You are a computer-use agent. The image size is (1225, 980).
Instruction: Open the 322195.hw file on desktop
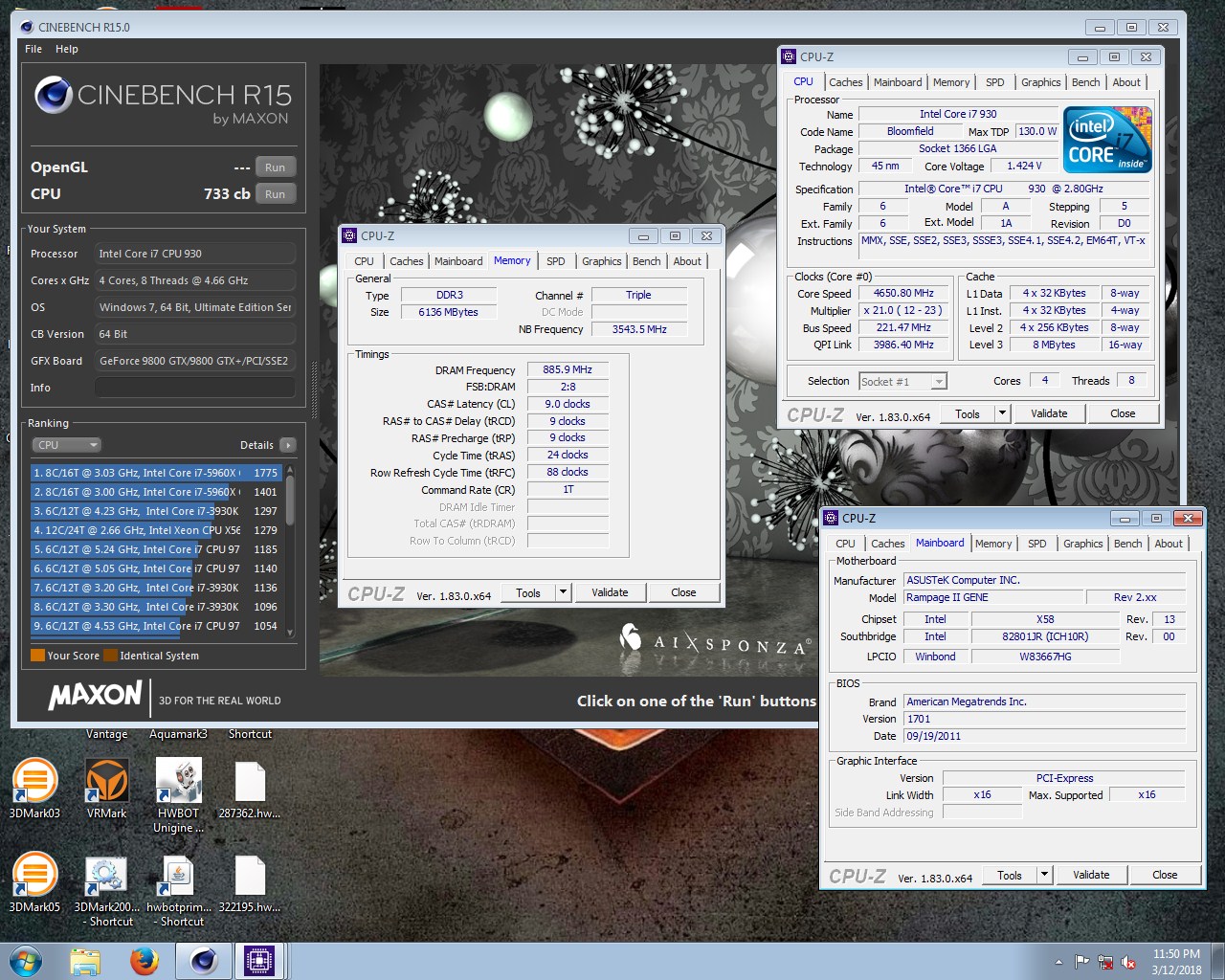coord(250,882)
